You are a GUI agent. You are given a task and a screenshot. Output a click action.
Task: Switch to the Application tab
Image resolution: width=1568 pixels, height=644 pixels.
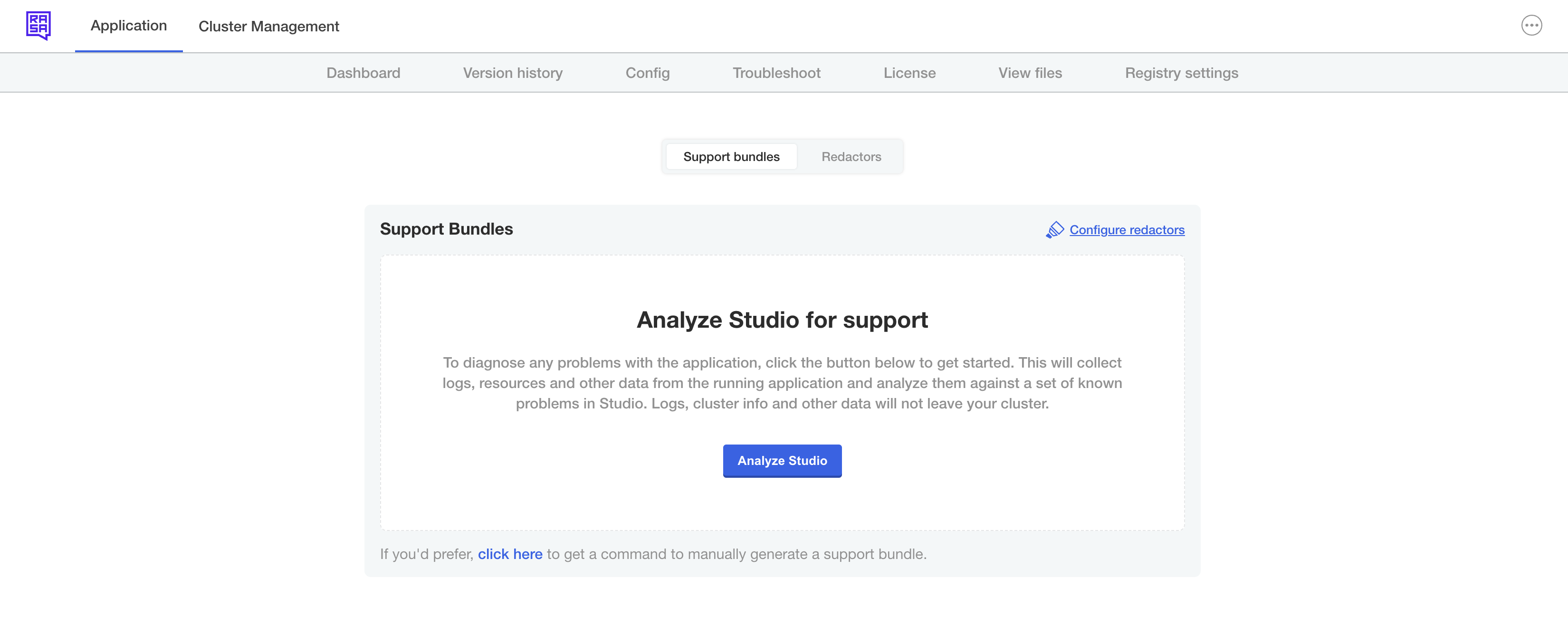(x=128, y=26)
